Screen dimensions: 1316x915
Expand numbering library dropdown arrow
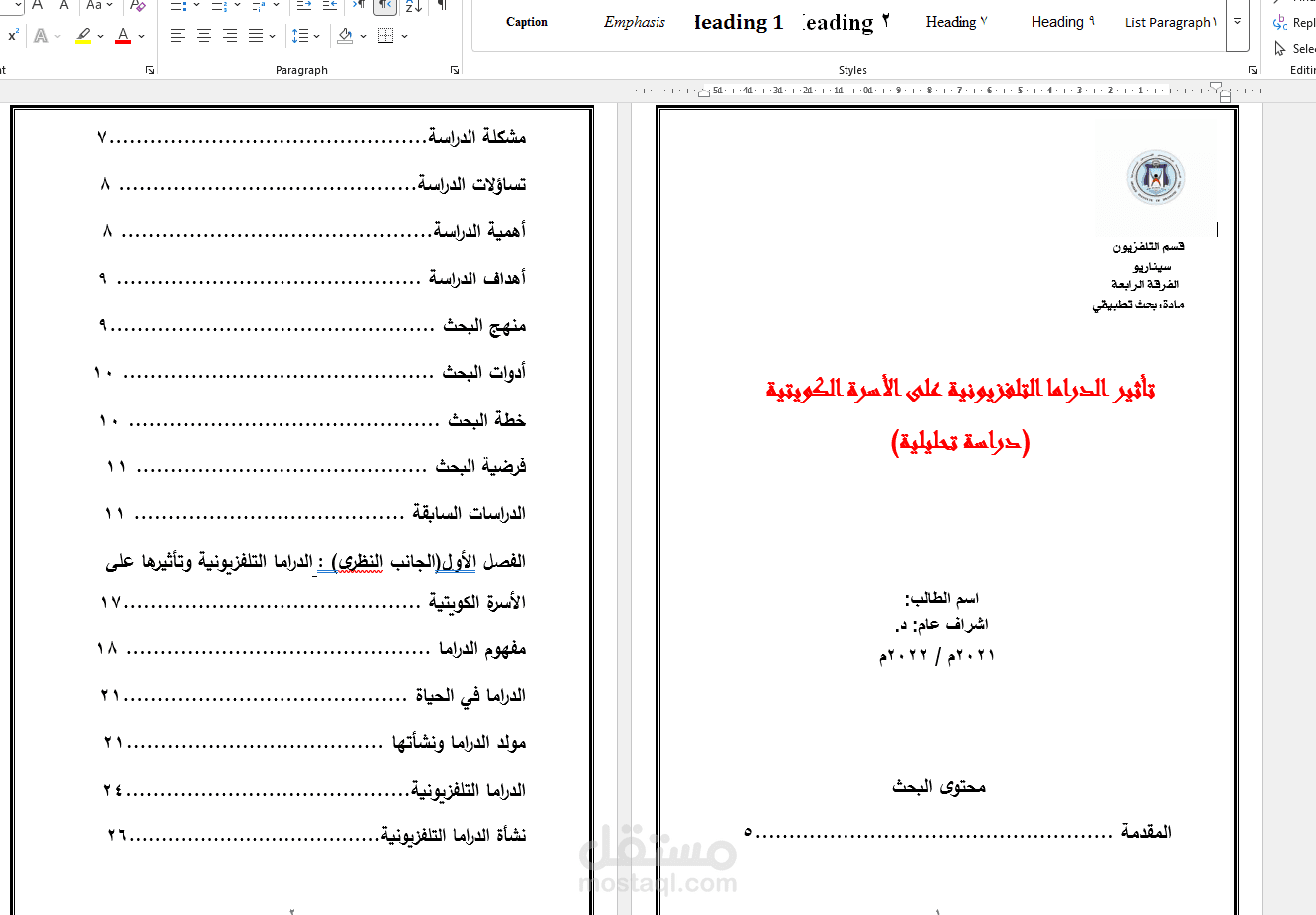238,6
